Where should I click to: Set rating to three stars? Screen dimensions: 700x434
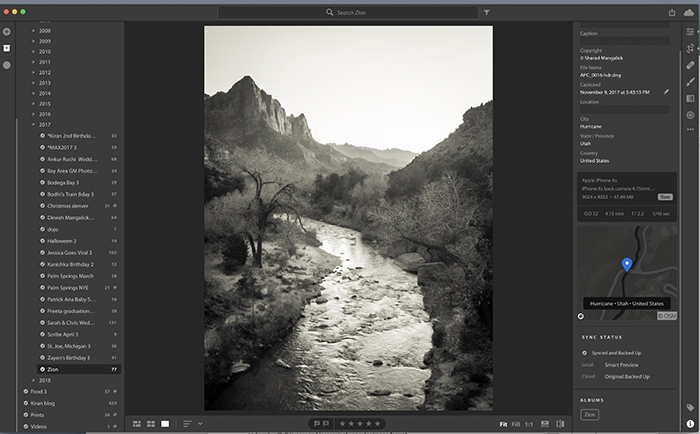[x=360, y=423]
